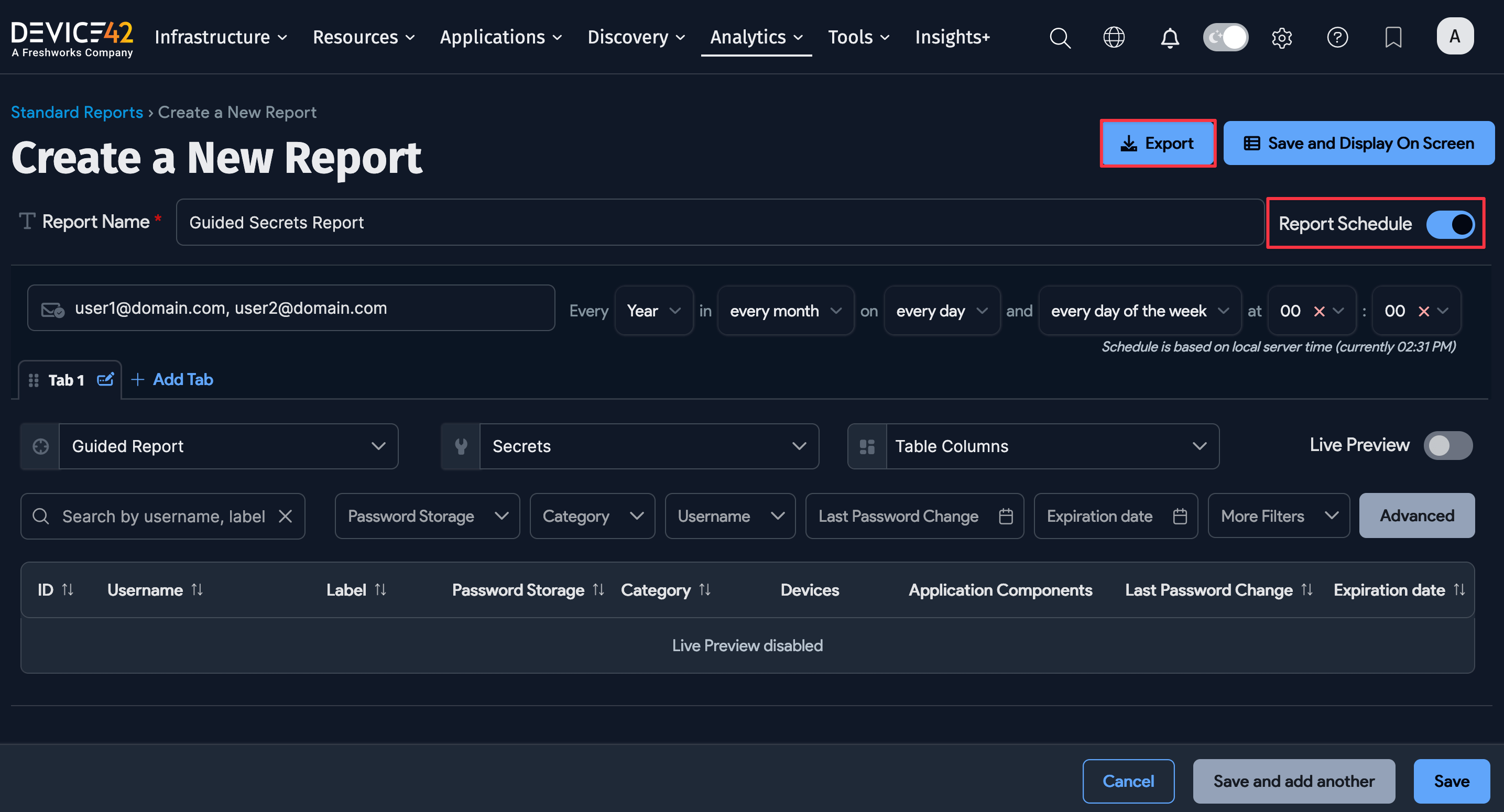The image size is (1504, 812).
Task: Go to Standard Reports breadcrumb link
Action: tap(77, 112)
